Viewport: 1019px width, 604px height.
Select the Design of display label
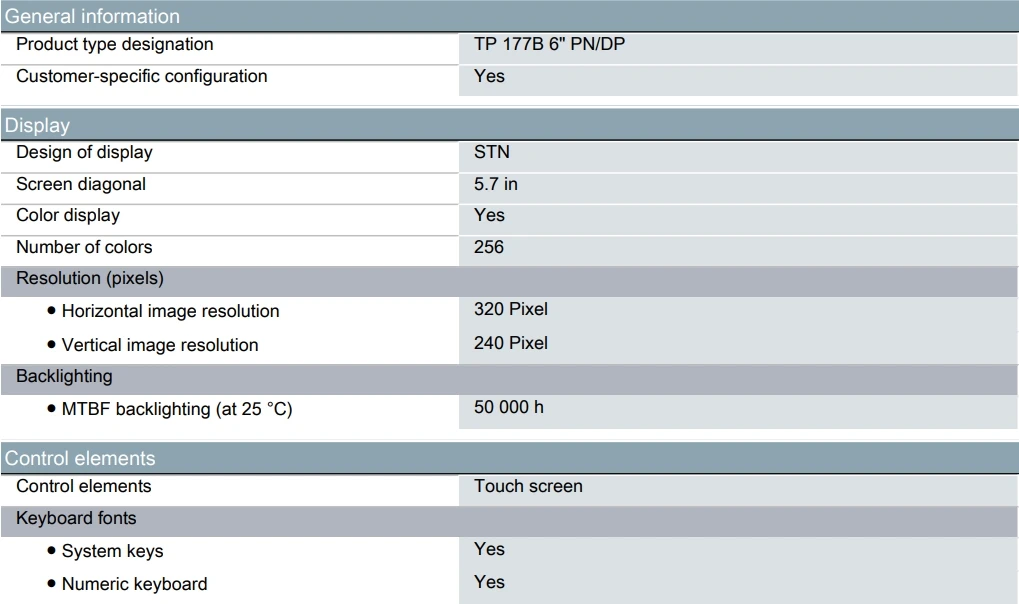point(84,152)
